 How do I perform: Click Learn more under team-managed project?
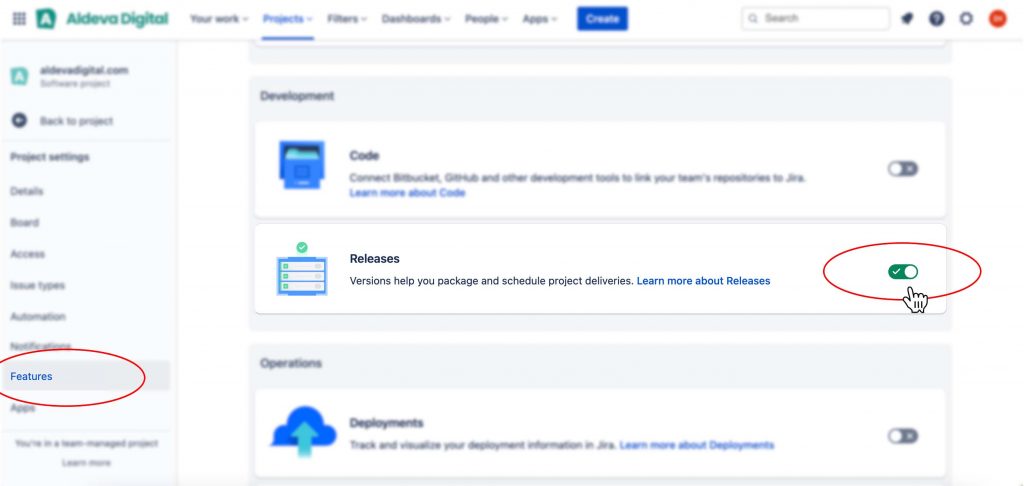tap(86, 463)
